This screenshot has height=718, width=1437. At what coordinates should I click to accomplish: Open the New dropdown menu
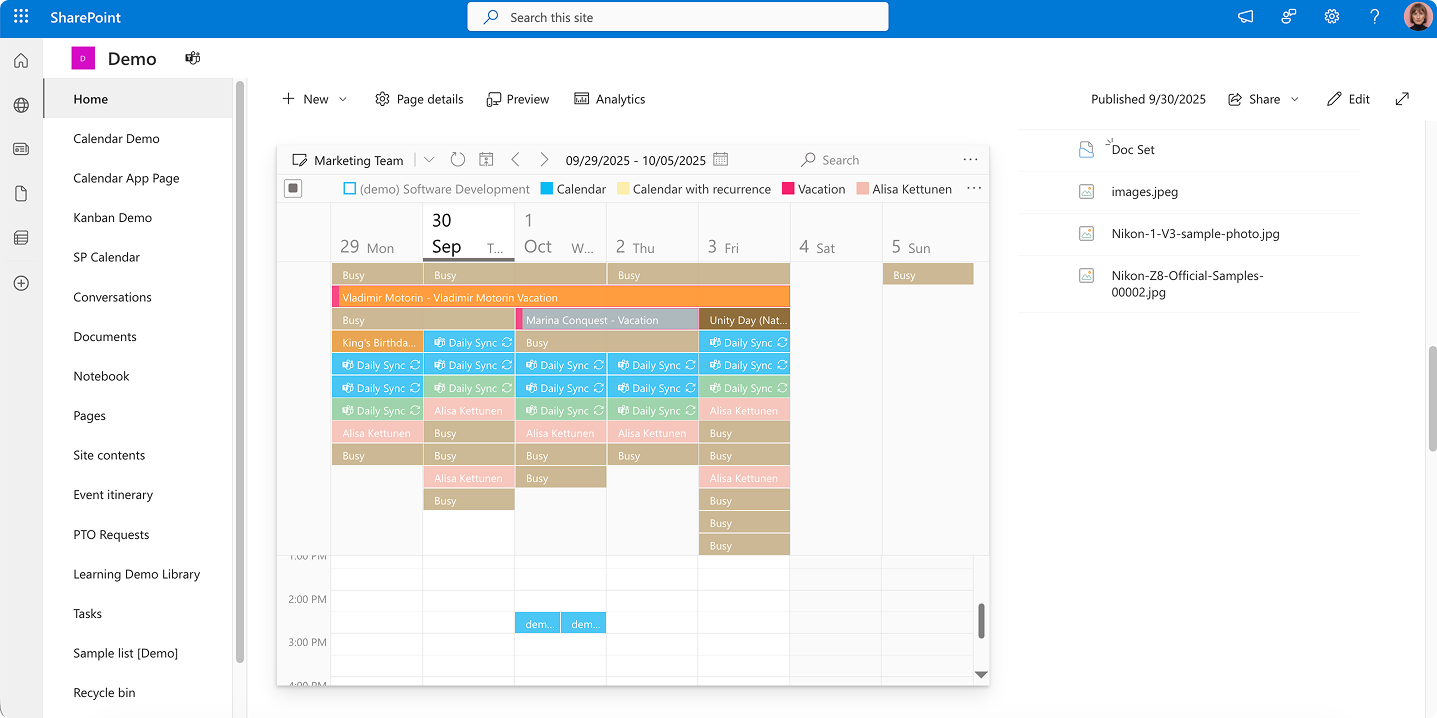pos(343,99)
